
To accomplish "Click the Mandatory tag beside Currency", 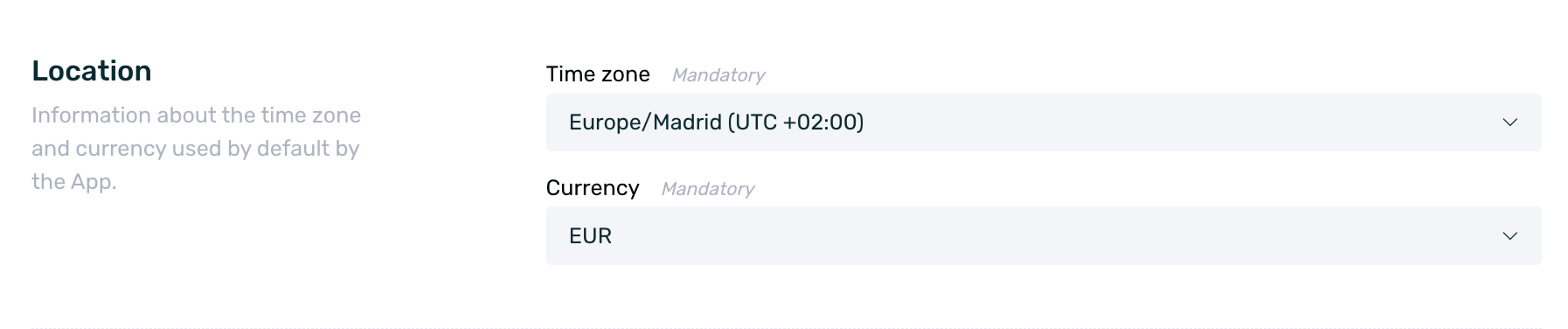I will pyautogui.click(x=708, y=189).
